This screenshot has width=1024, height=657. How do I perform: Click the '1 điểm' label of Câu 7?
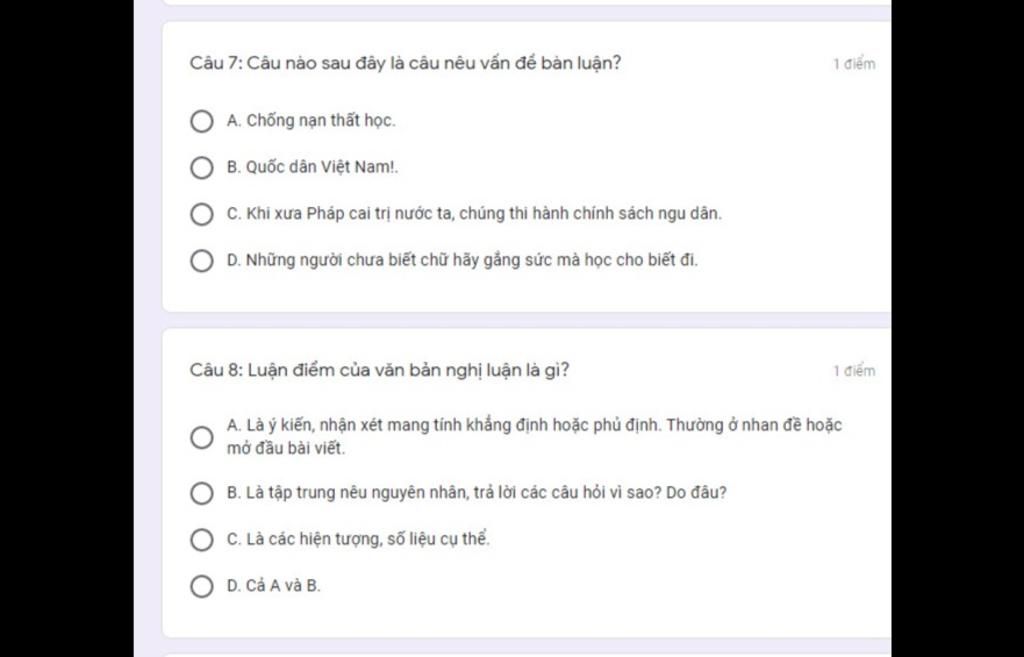pyautogui.click(x=854, y=64)
